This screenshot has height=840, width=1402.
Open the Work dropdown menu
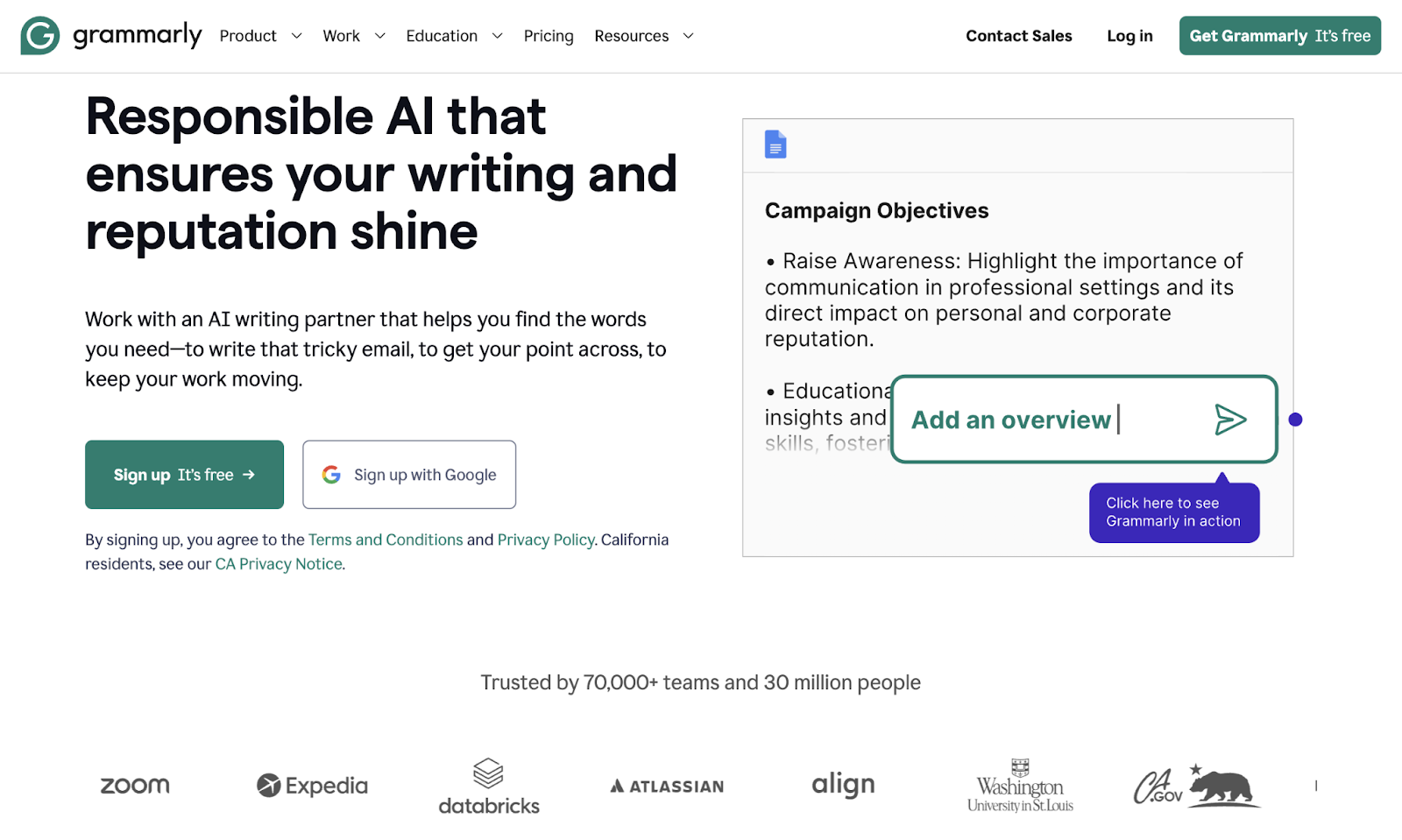click(352, 36)
